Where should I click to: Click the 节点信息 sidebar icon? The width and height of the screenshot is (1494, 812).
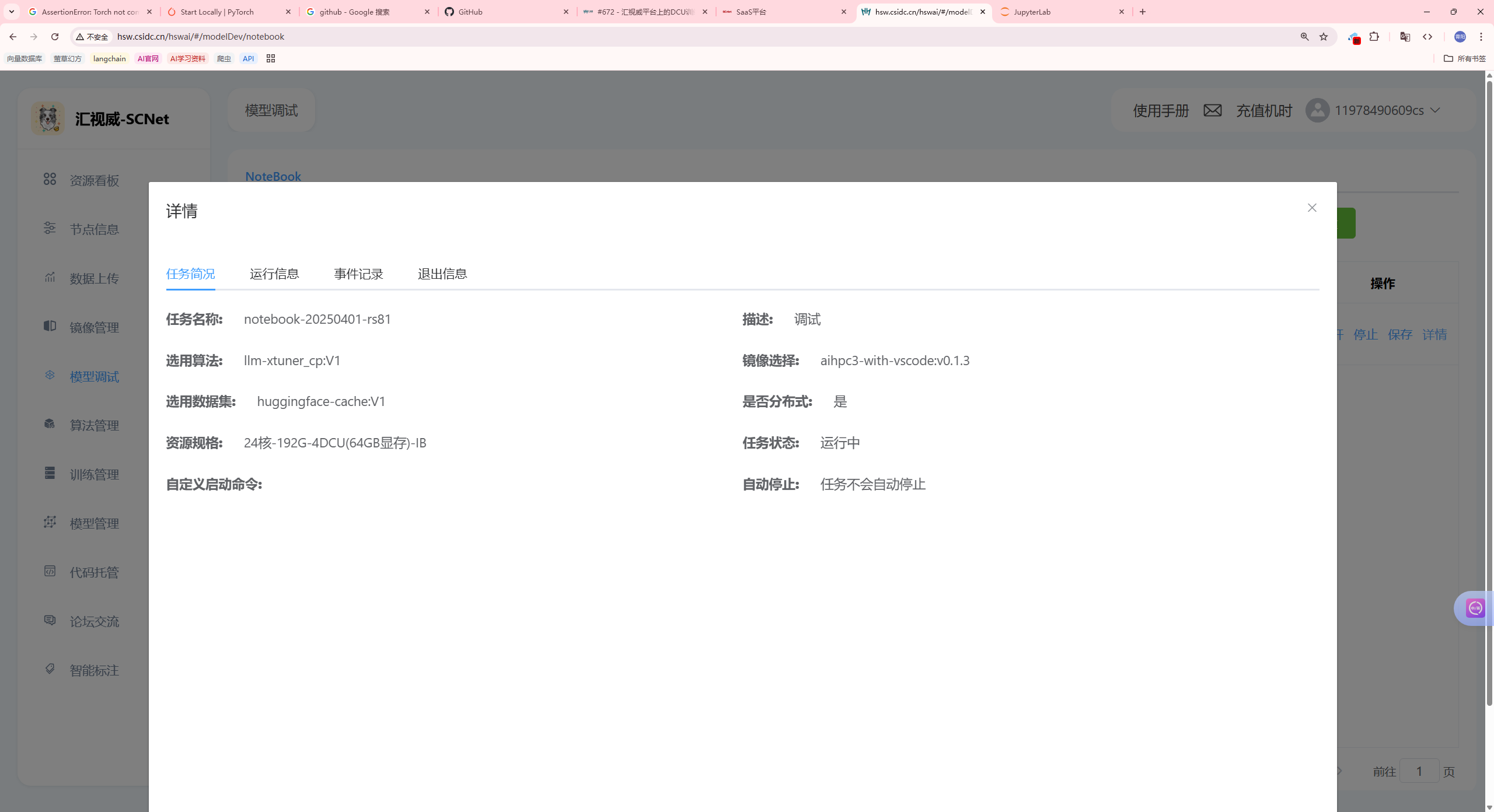[x=50, y=228]
